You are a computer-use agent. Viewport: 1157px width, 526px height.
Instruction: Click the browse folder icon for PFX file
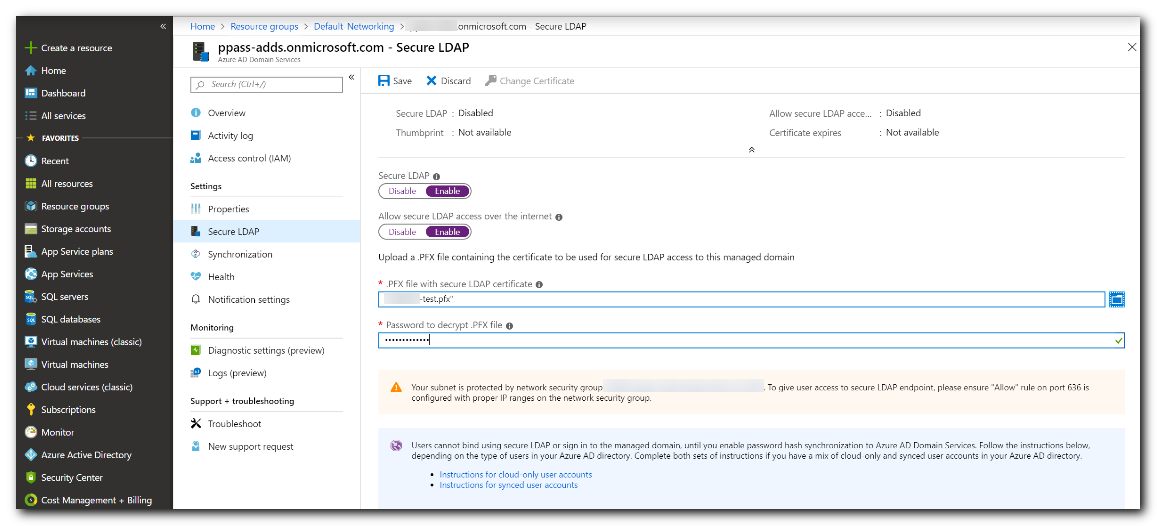click(x=1117, y=299)
